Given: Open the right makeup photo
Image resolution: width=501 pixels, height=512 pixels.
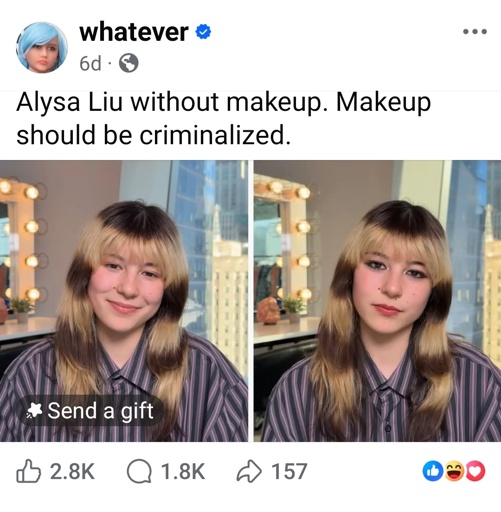Looking at the screenshot, I should click(377, 301).
